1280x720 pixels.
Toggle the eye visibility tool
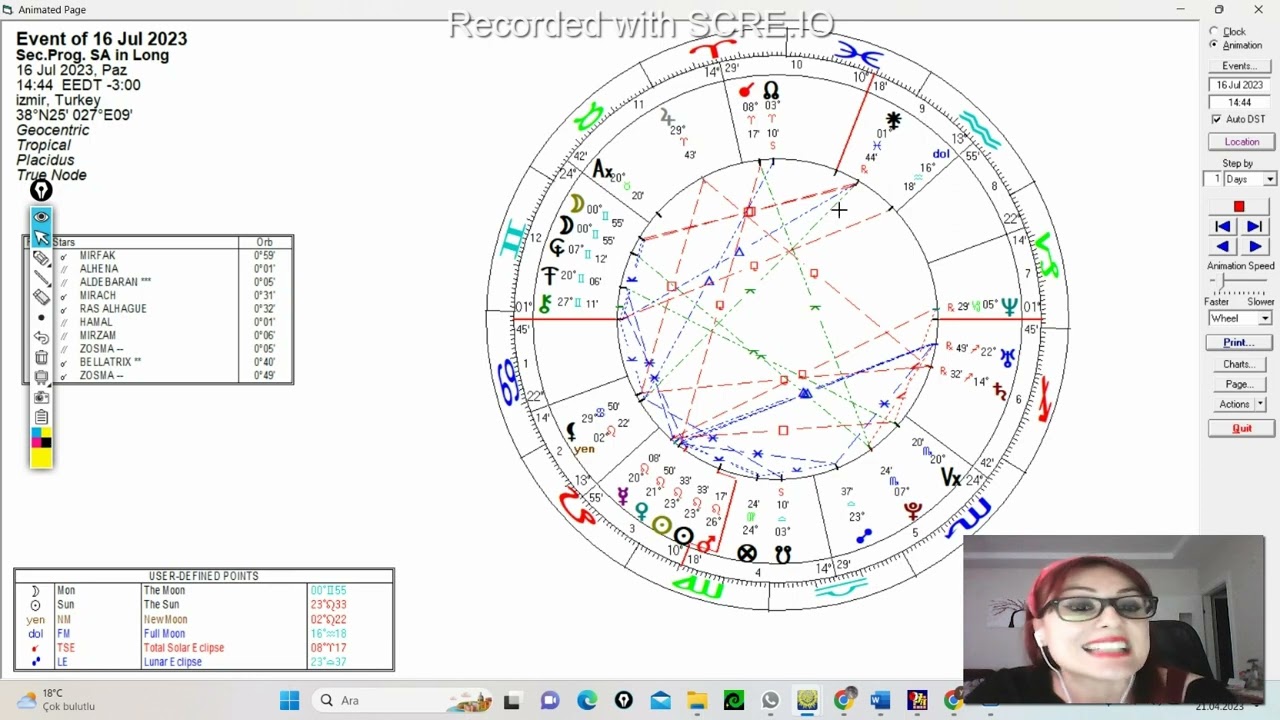[41, 216]
